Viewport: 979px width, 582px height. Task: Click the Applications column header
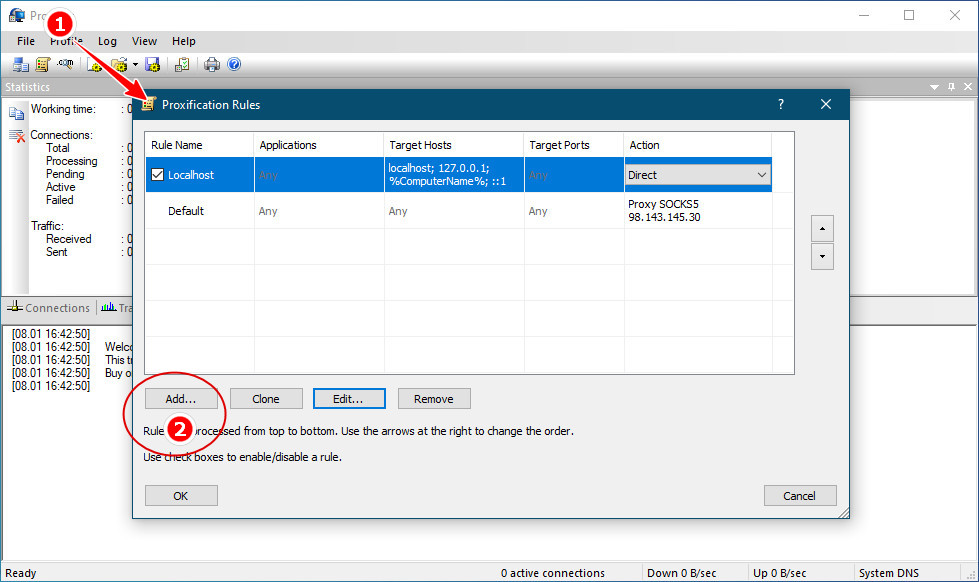319,145
